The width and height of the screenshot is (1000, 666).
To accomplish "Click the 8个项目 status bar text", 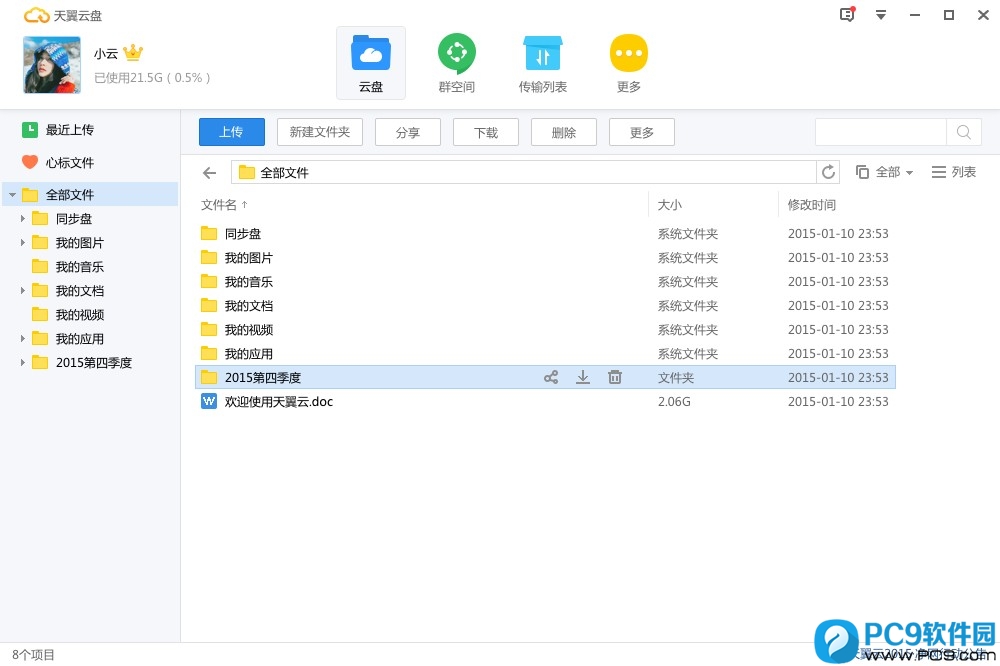I will pyautogui.click(x=33, y=655).
